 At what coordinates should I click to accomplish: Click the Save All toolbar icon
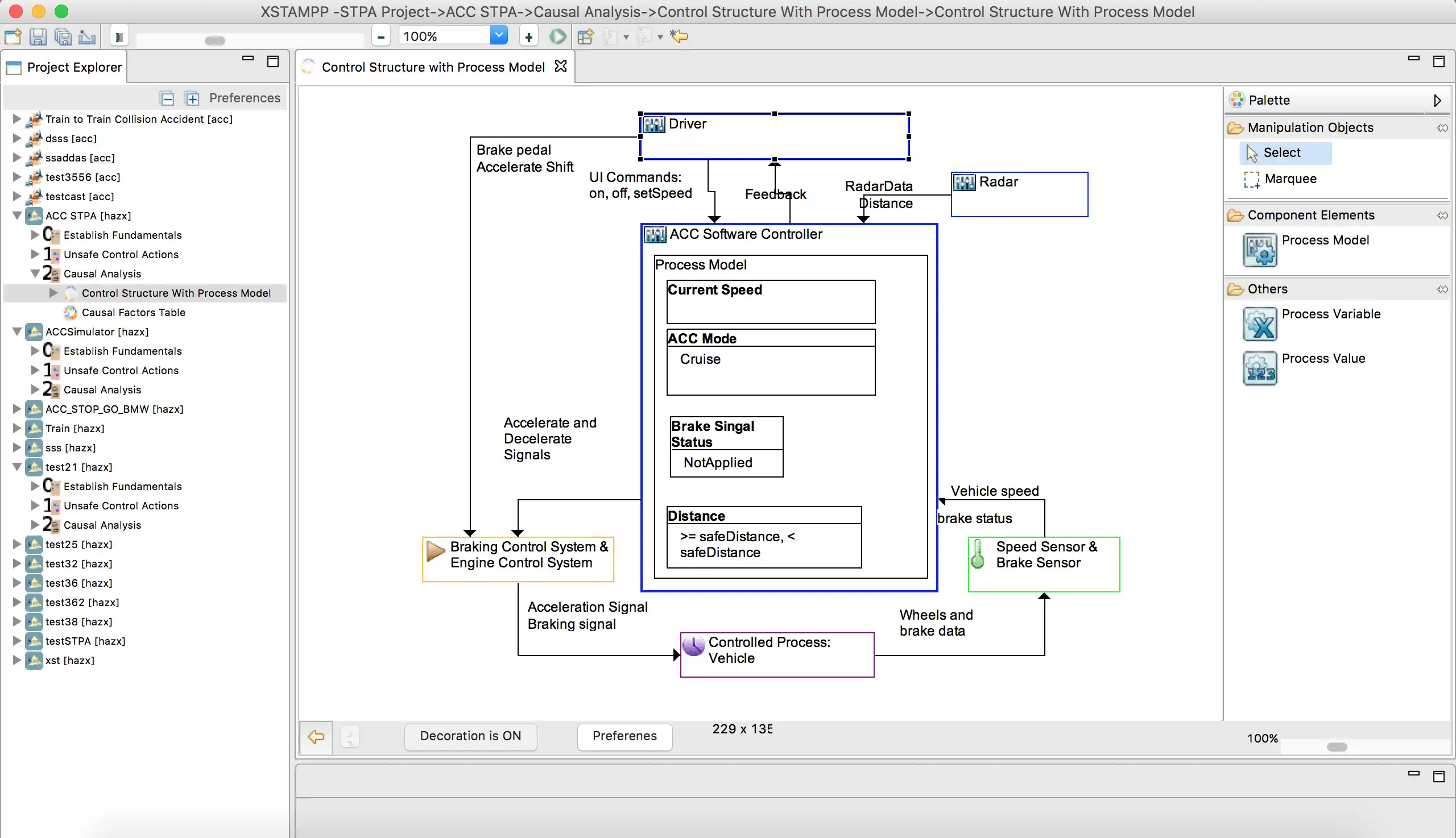[62, 36]
